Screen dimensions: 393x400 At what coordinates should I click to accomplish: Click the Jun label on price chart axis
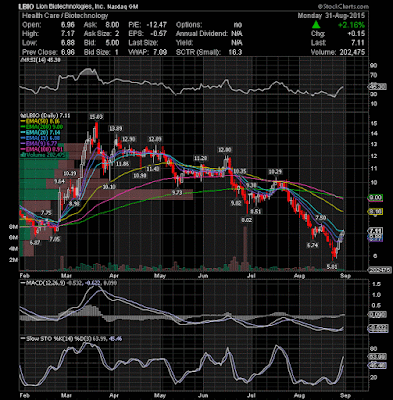click(x=202, y=276)
